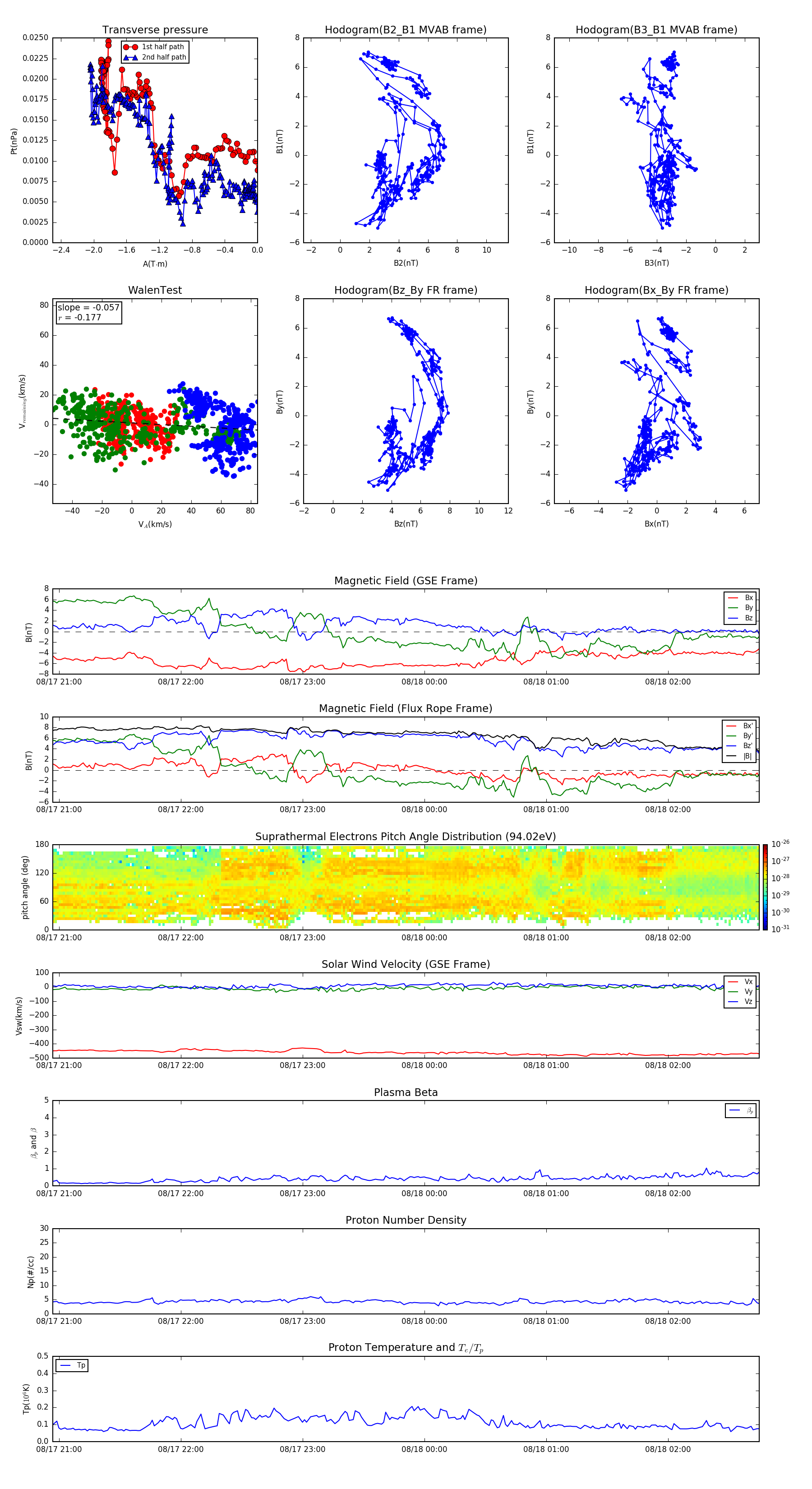Image resolution: width=812 pixels, height=1489 pixels.
Task: Click 'Magnetic Field (GSE Frame)' title
Action: click(x=406, y=581)
